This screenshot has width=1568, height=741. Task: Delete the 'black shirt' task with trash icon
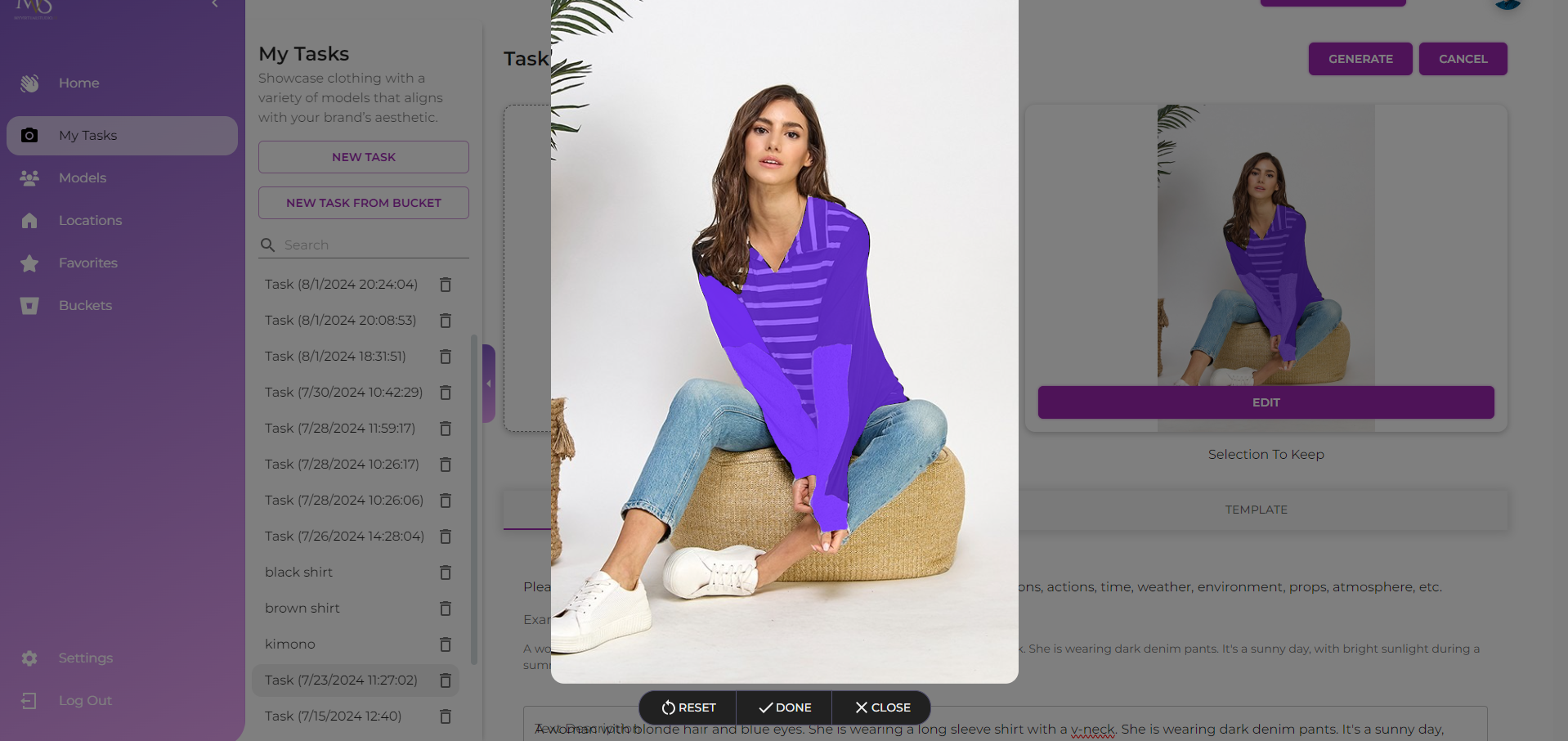coord(446,573)
